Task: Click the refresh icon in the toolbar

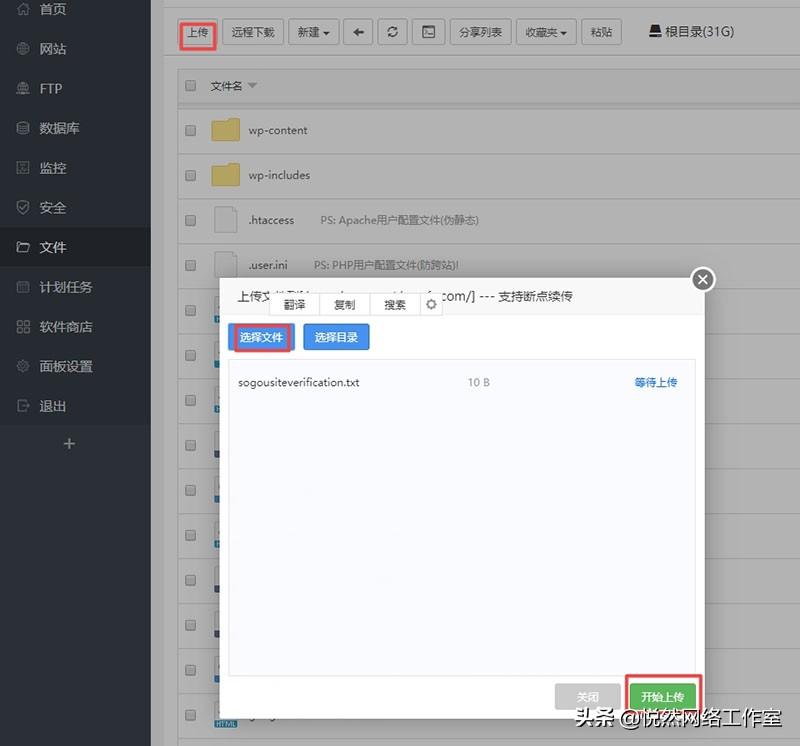Action: [x=392, y=31]
